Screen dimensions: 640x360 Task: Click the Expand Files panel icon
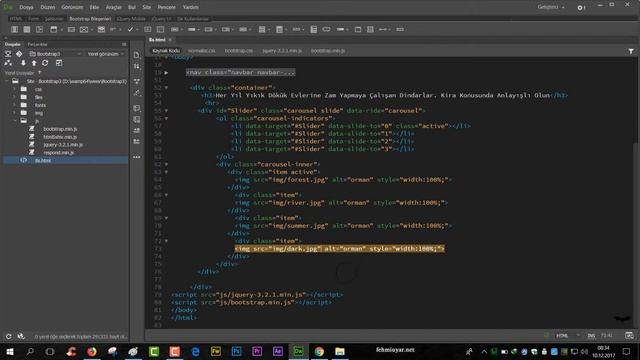[59, 63]
